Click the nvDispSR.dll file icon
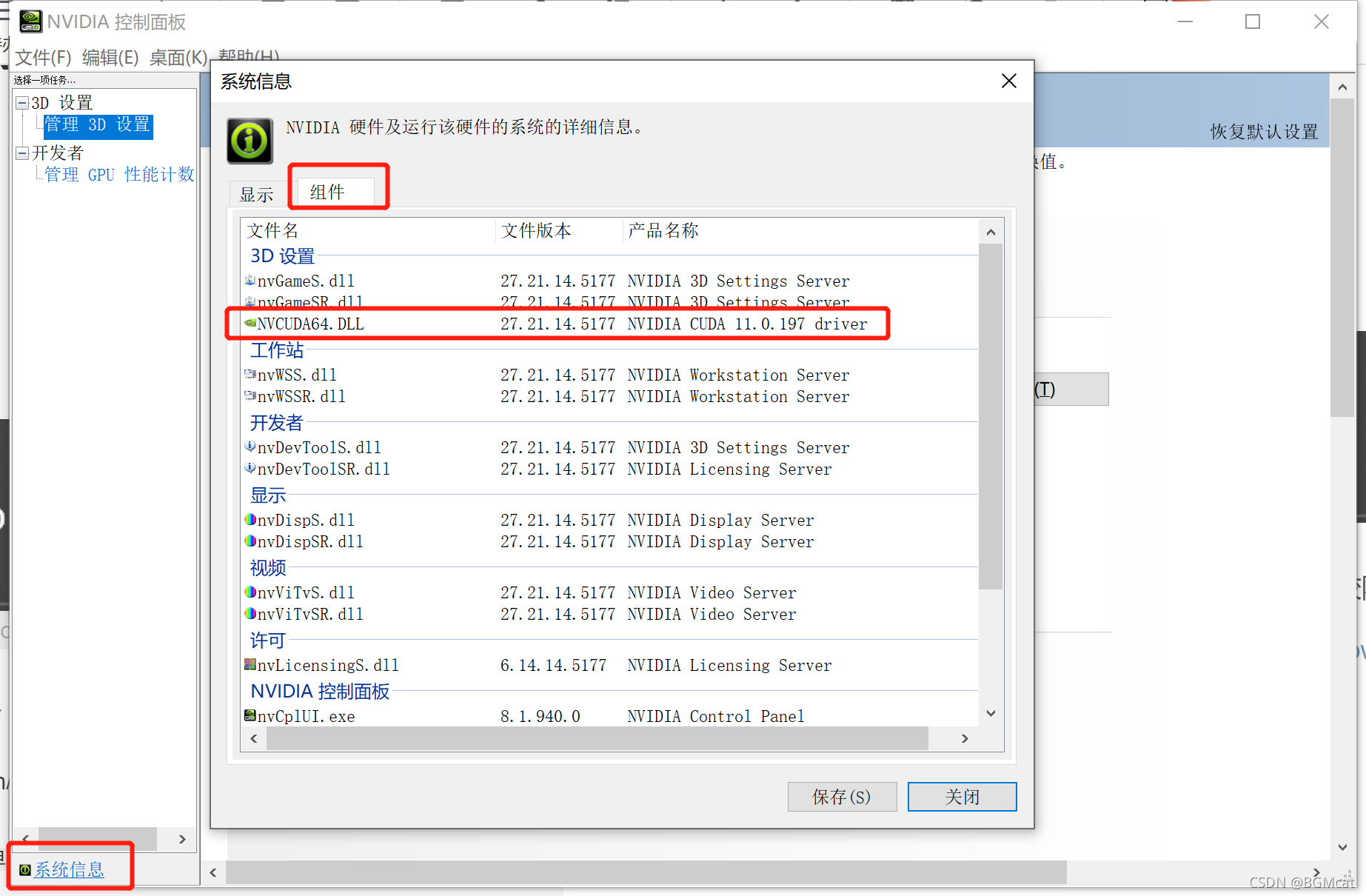Image resolution: width=1366 pixels, height=896 pixels. pyautogui.click(x=250, y=541)
